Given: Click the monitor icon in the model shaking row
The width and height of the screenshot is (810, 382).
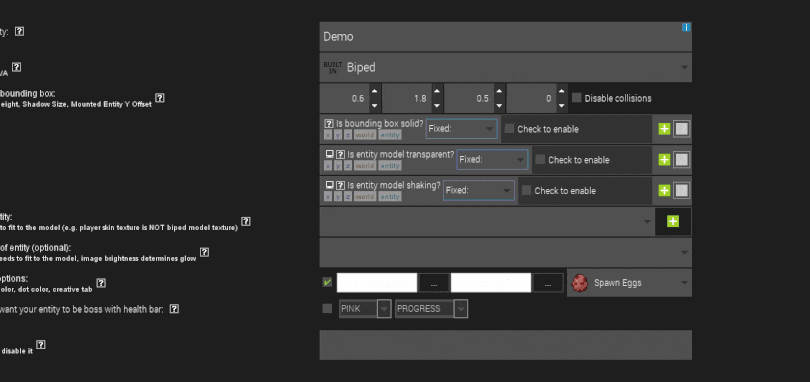Looking at the screenshot, I should pos(329,185).
